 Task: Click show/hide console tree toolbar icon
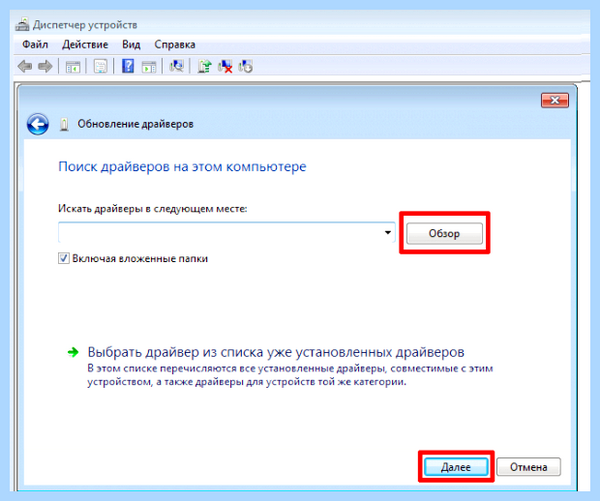(x=73, y=67)
